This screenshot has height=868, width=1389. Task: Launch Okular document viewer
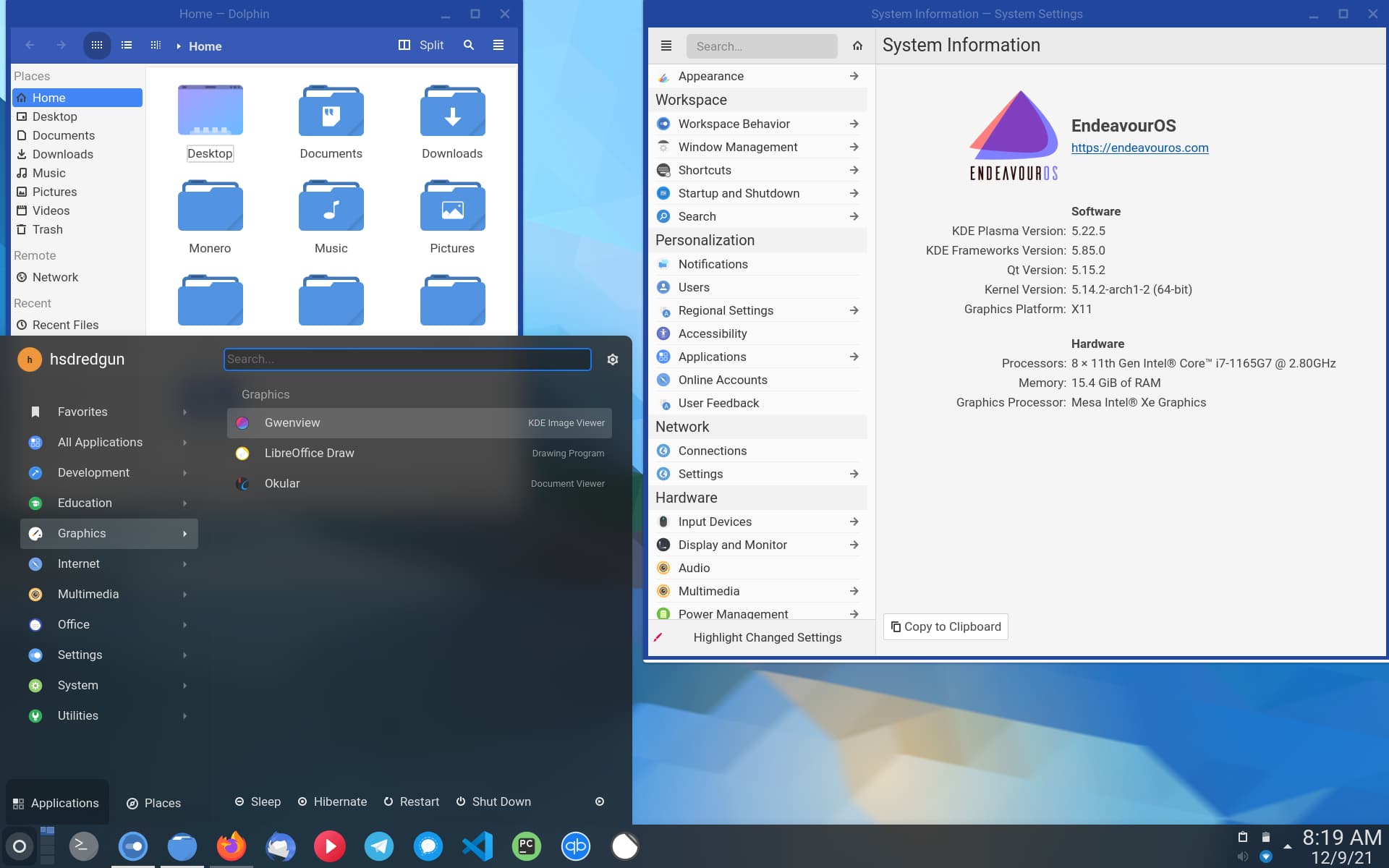pos(420,484)
